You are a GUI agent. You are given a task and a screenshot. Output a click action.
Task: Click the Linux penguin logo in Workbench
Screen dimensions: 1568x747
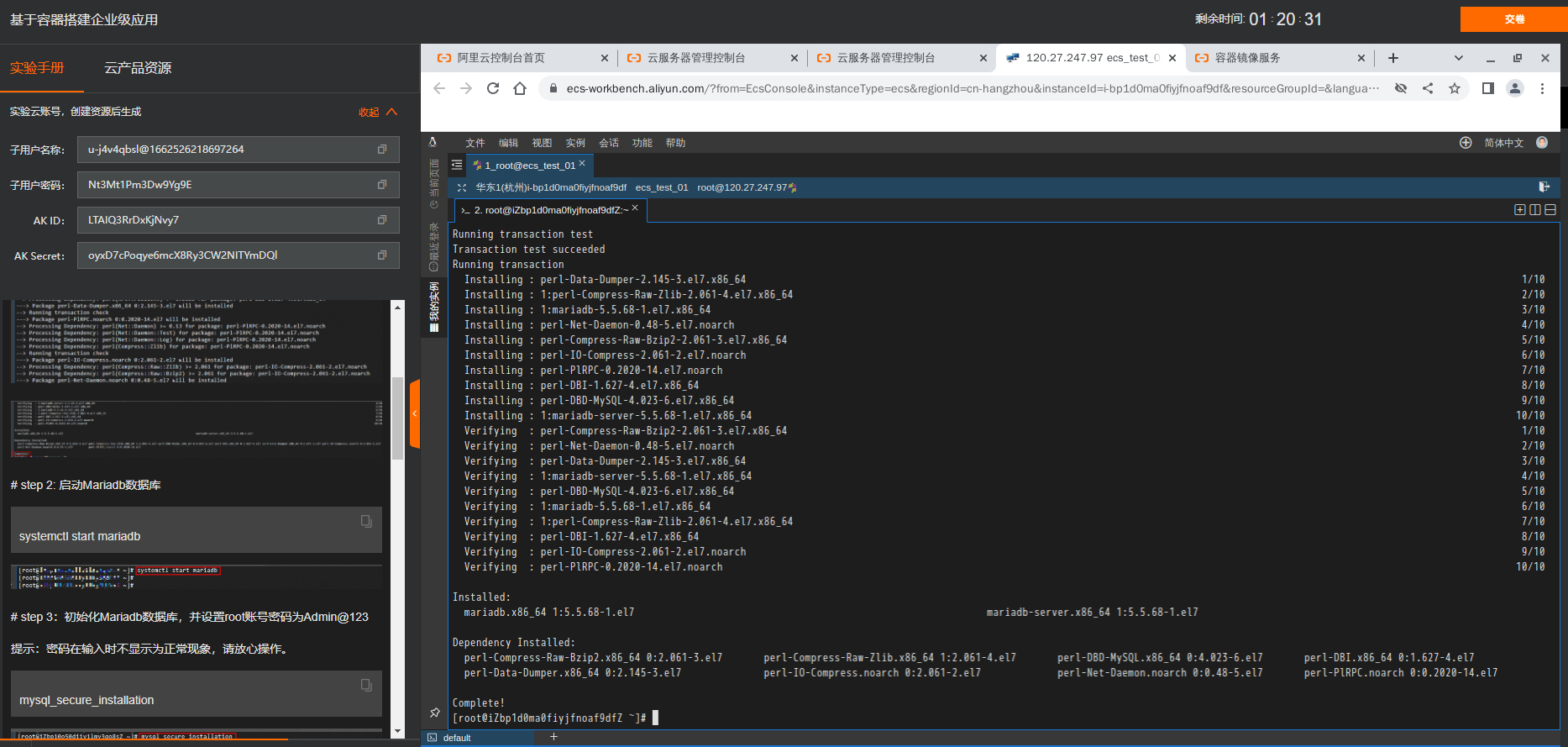pos(433,143)
